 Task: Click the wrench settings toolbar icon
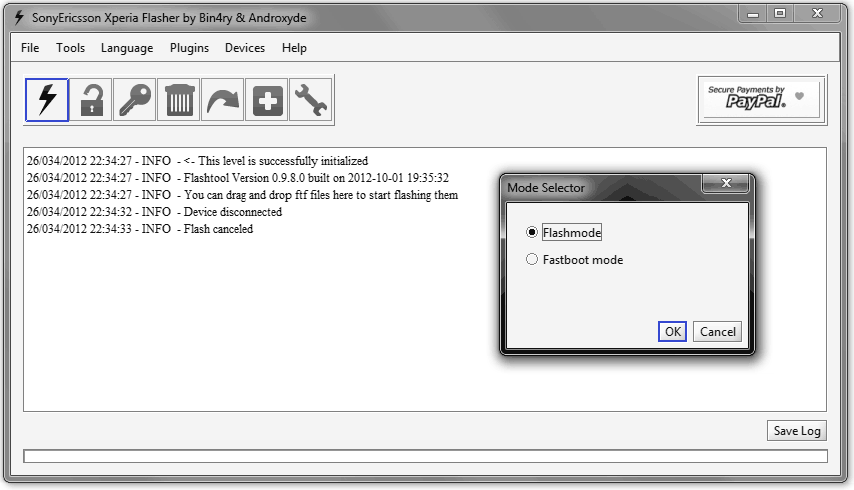[x=311, y=100]
